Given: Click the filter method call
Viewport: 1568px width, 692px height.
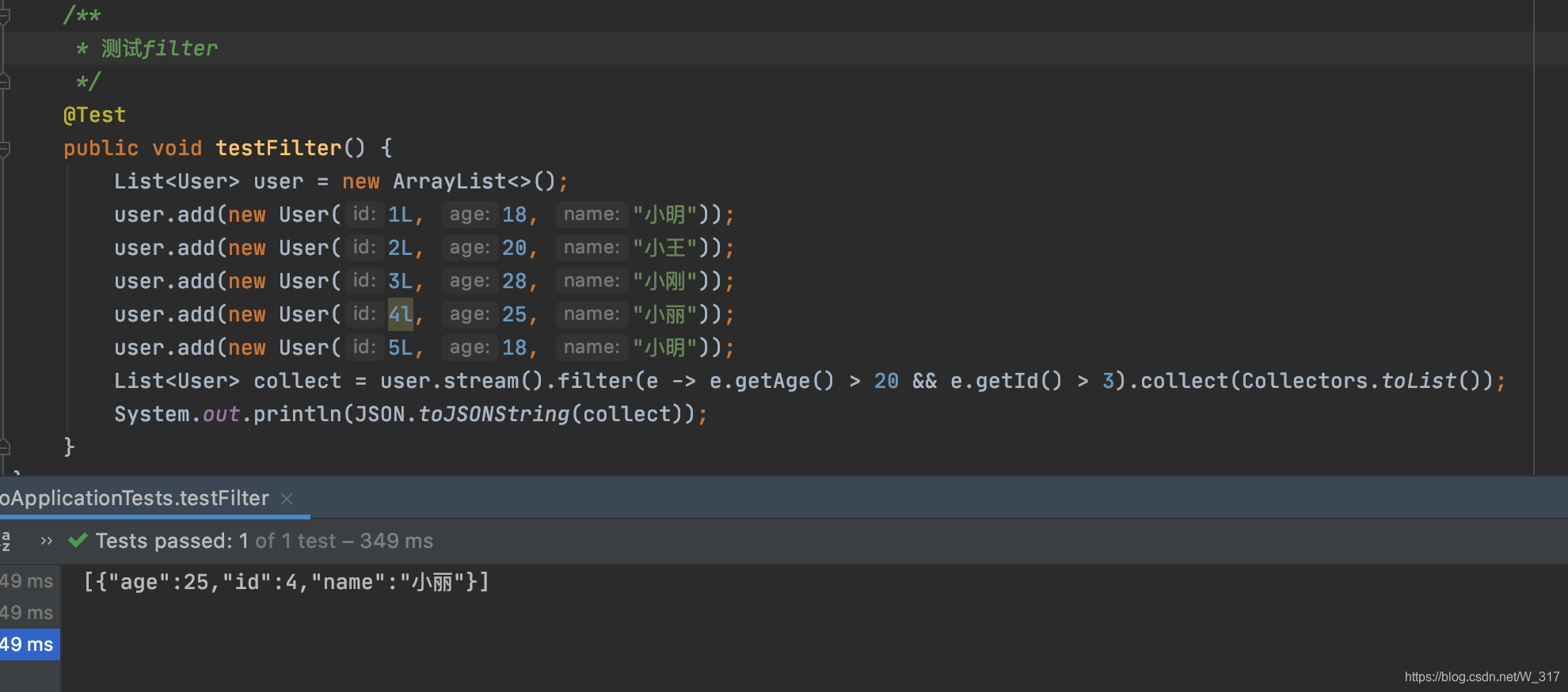Looking at the screenshot, I should tap(596, 381).
